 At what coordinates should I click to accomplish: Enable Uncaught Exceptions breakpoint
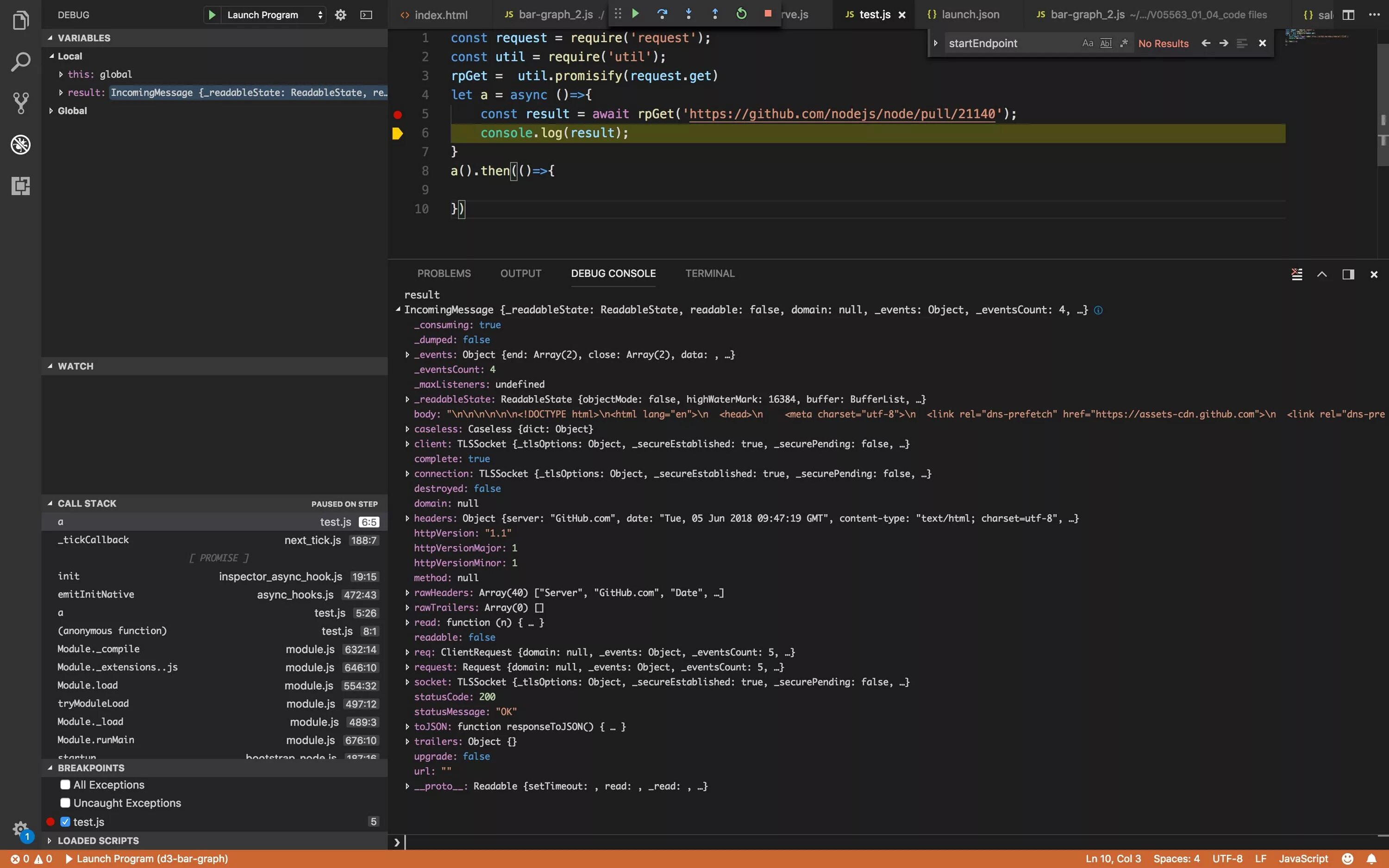pyautogui.click(x=65, y=803)
